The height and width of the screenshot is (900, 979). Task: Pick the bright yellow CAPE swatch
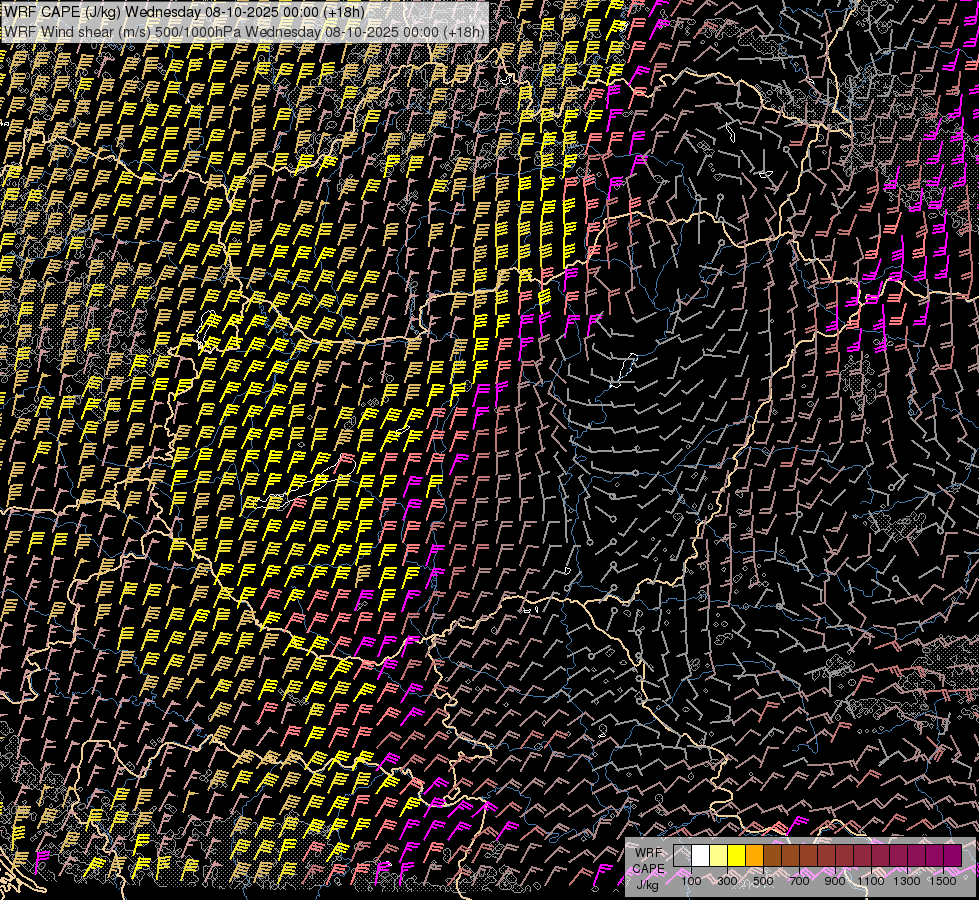point(736,856)
